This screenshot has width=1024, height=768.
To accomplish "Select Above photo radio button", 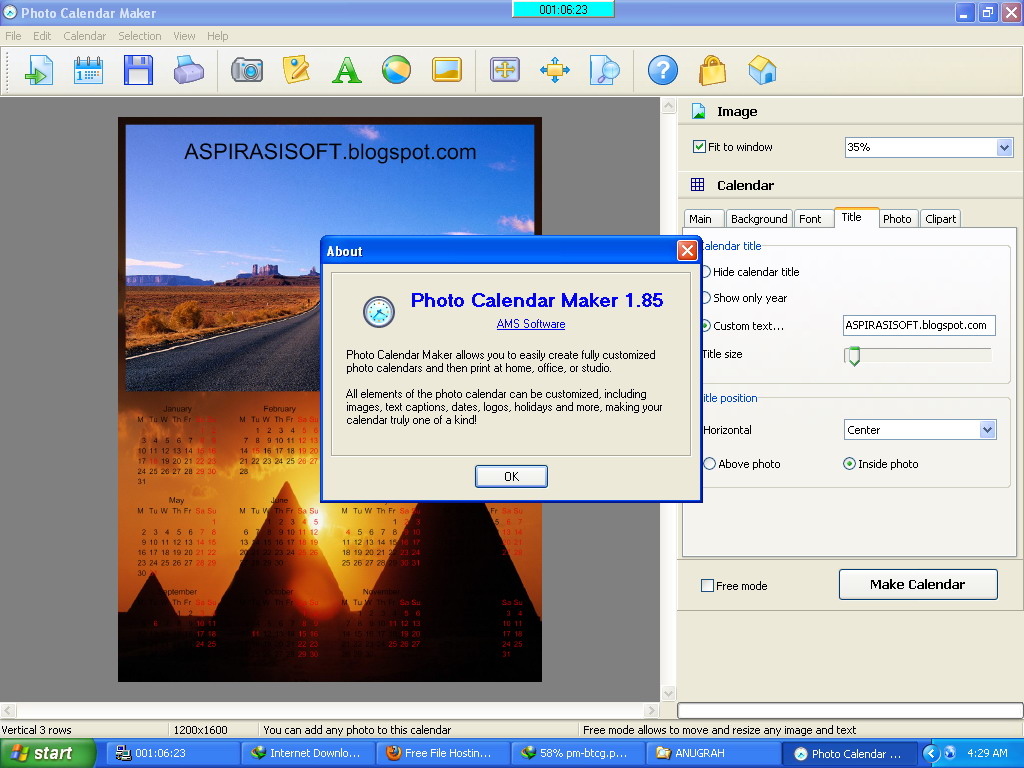I will pyautogui.click(x=710, y=464).
